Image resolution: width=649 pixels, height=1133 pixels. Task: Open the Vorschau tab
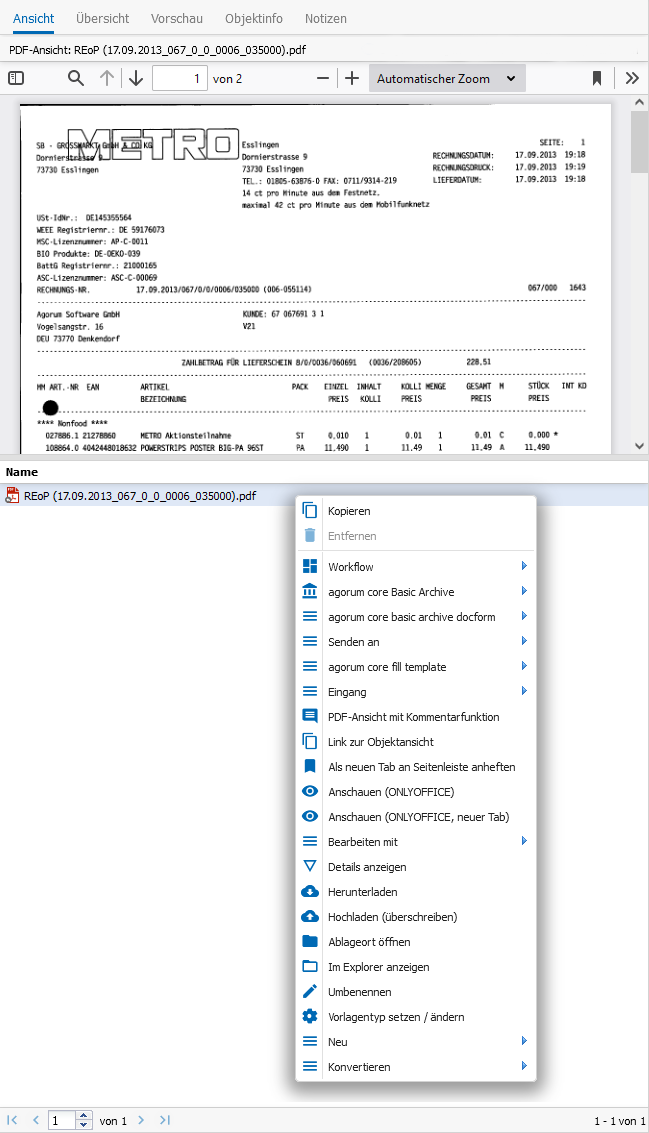click(x=177, y=19)
